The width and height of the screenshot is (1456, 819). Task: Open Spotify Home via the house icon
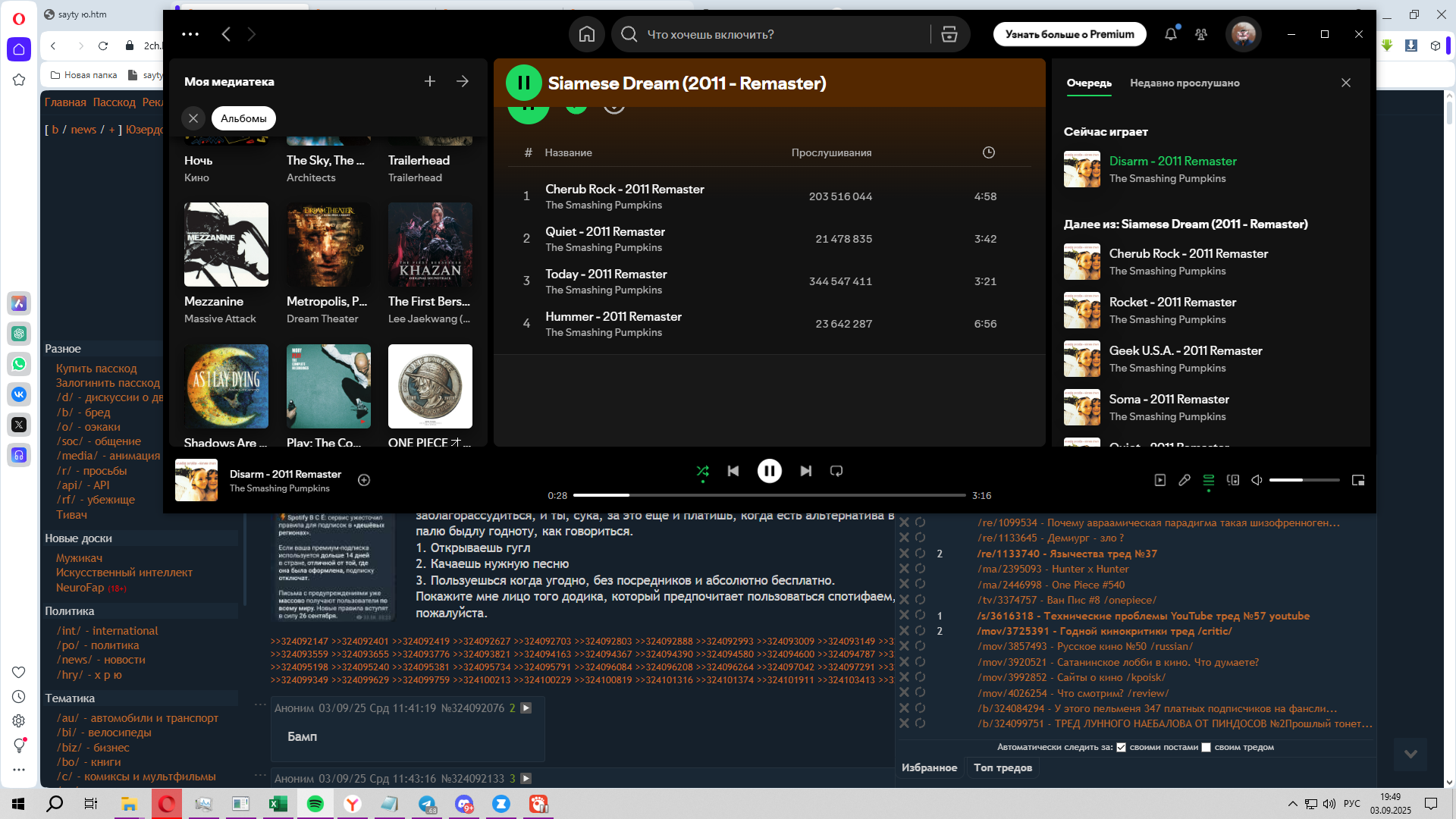586,34
